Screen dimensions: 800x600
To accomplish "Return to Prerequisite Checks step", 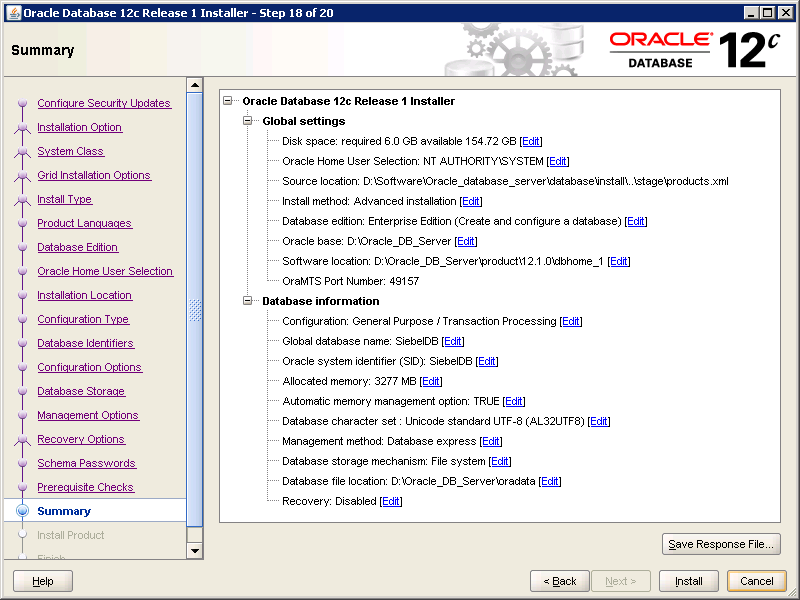I will 86,487.
